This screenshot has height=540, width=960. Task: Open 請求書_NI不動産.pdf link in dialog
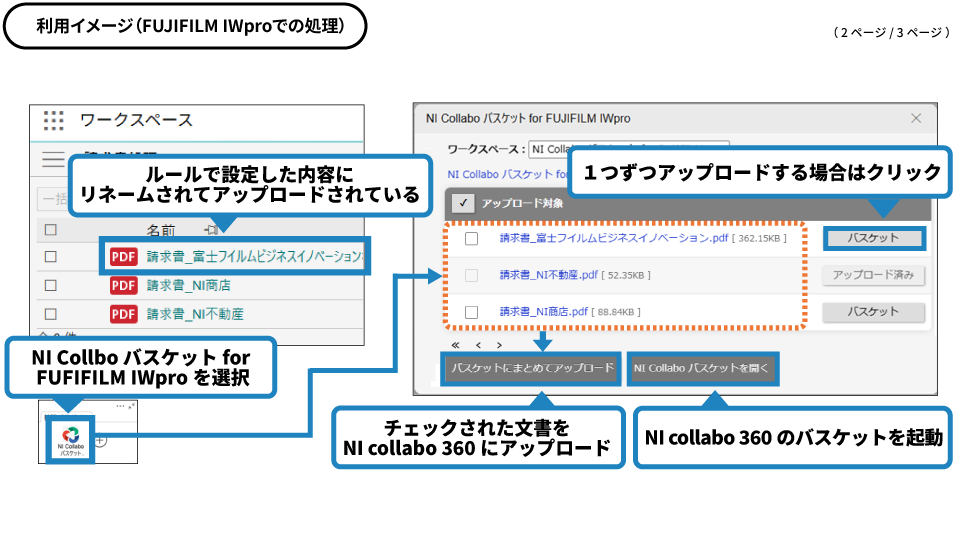pos(549,275)
